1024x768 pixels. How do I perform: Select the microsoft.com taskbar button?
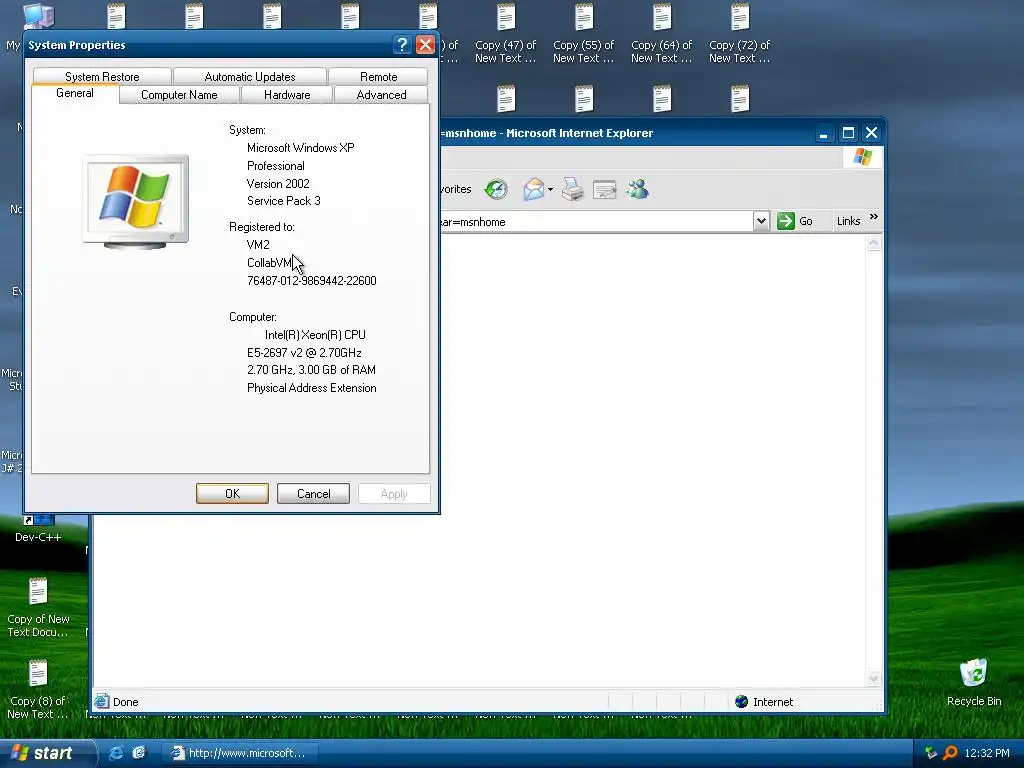coord(238,753)
